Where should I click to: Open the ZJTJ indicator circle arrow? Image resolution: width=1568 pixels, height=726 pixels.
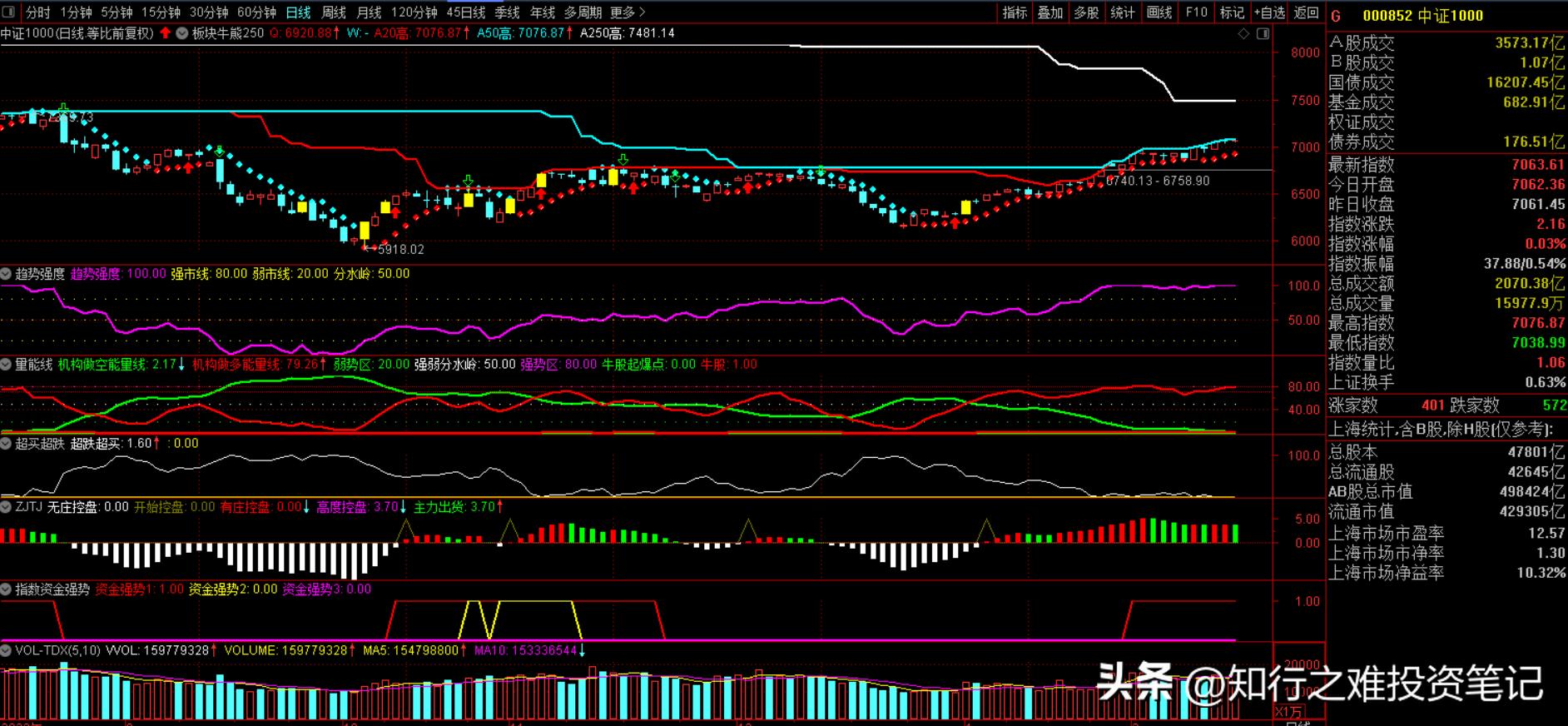point(7,507)
